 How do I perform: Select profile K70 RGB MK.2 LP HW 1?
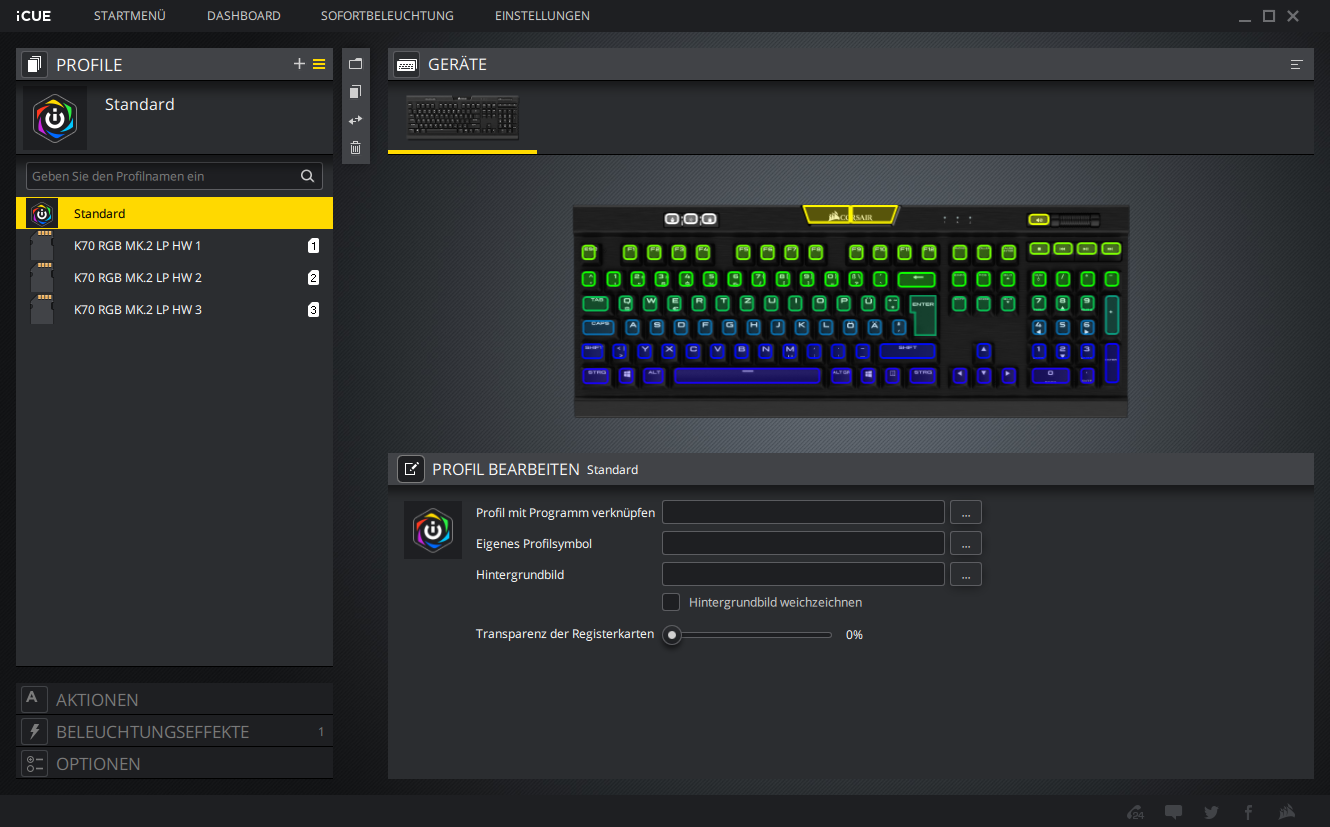[x=174, y=245]
